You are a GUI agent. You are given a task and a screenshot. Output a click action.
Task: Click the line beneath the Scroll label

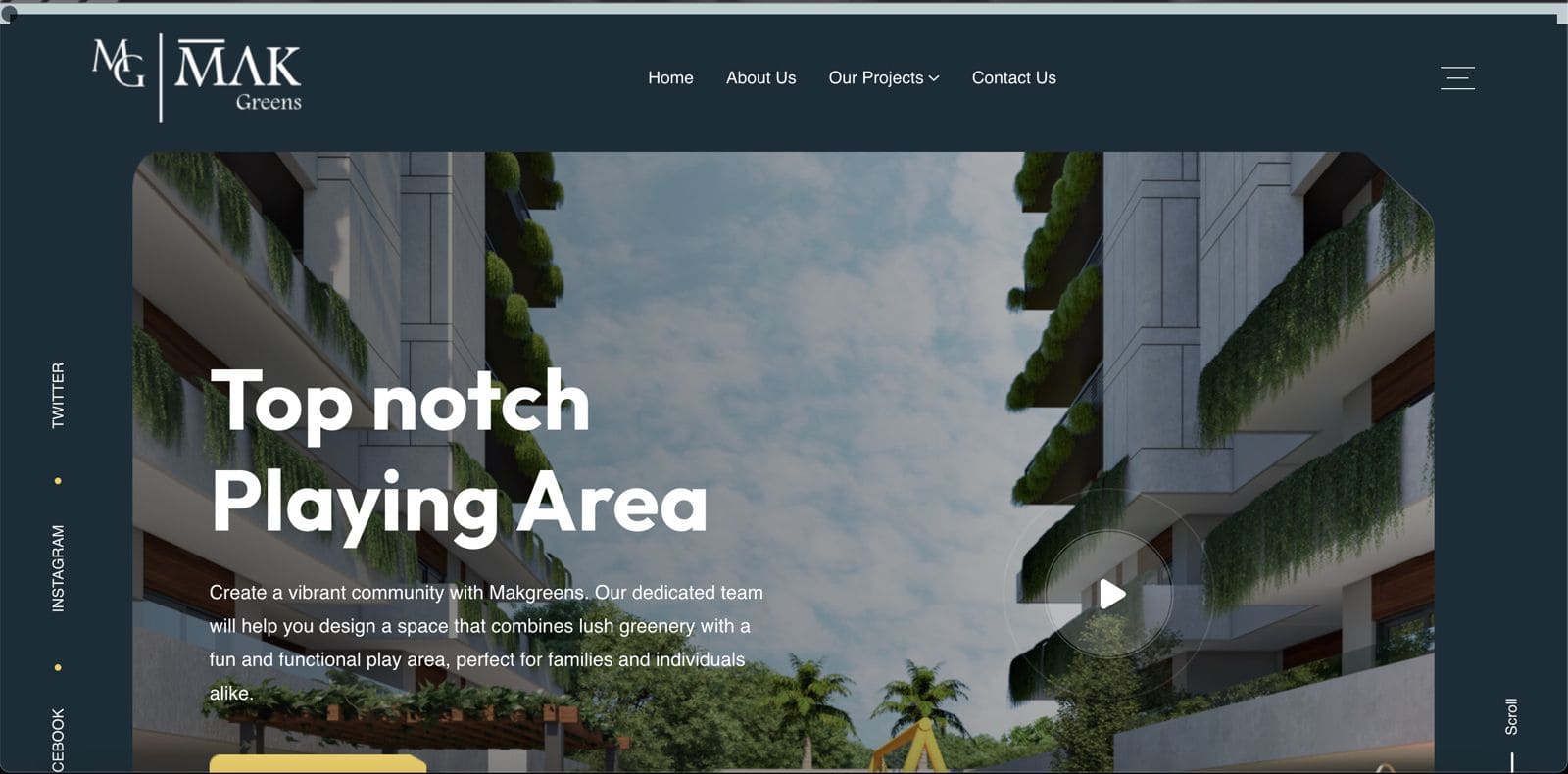(x=1512, y=762)
